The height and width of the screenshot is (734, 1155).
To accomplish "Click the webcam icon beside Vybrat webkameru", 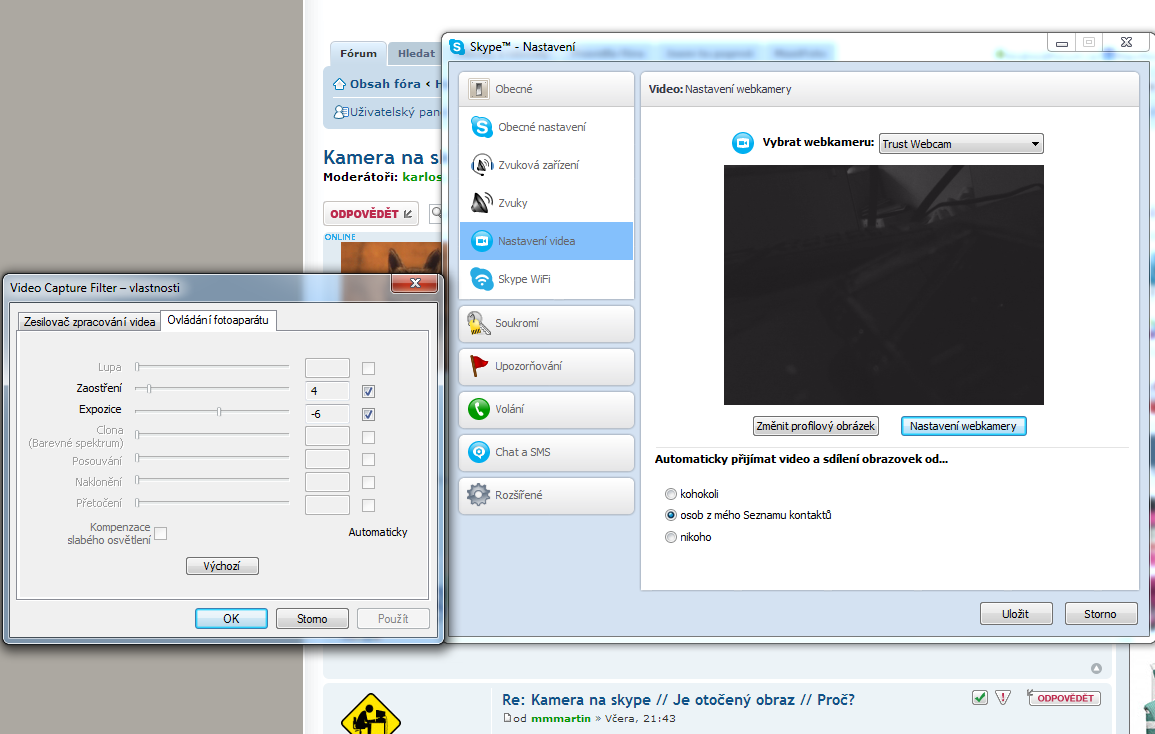I will click(x=742, y=142).
